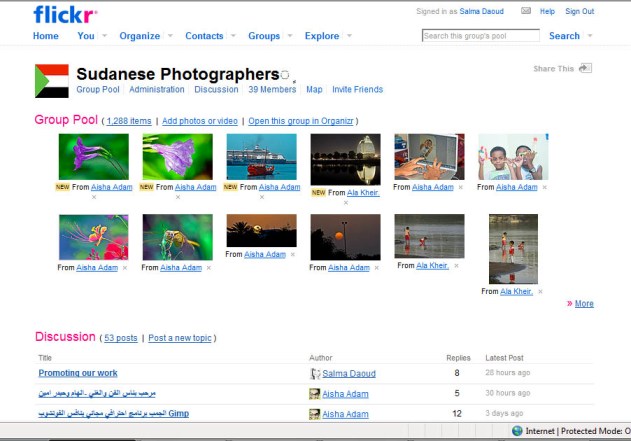The image size is (631, 441).
Task: Click the Internet zone globe in status bar
Action: (x=517, y=431)
